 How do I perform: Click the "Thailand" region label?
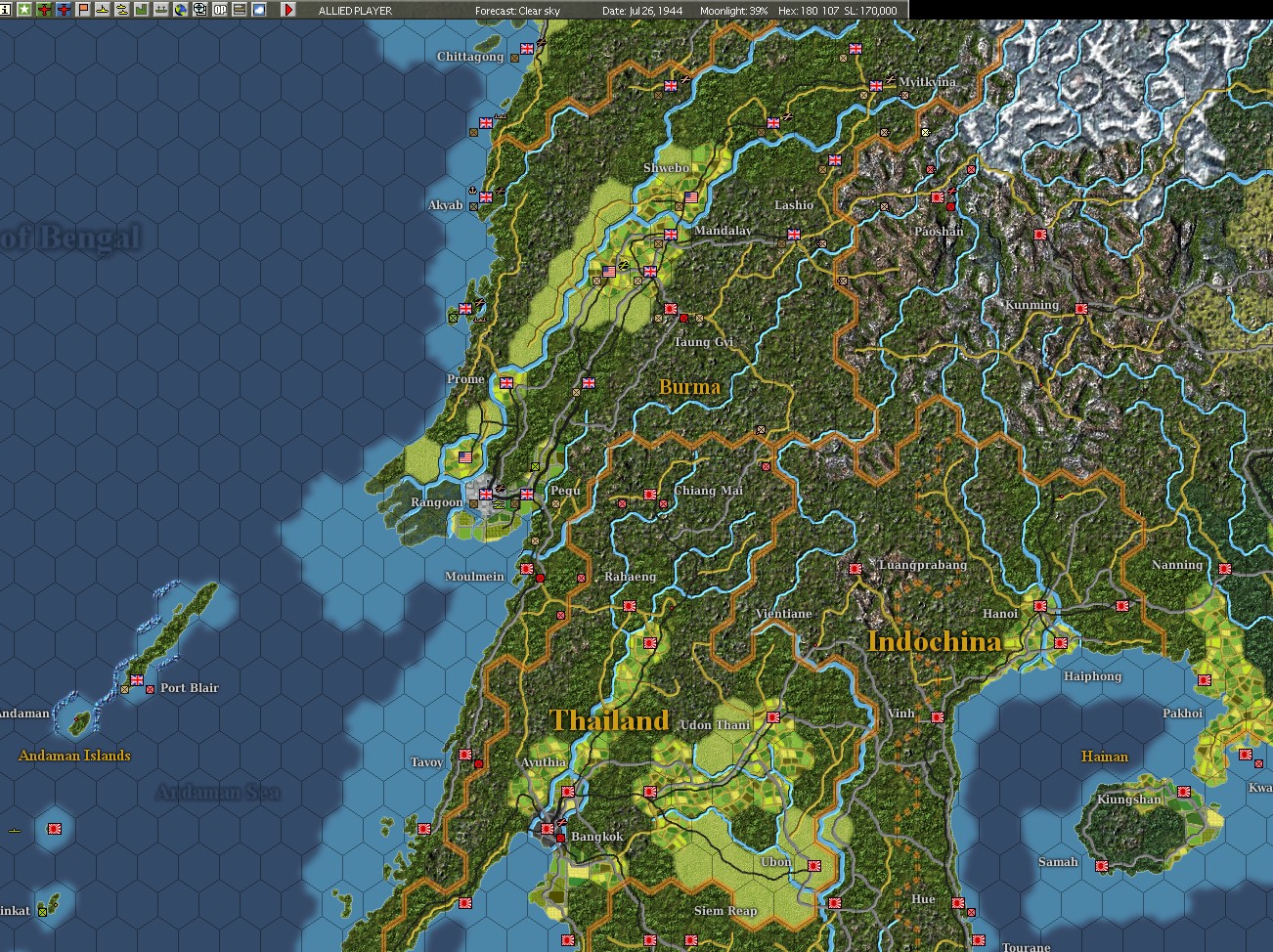point(610,721)
